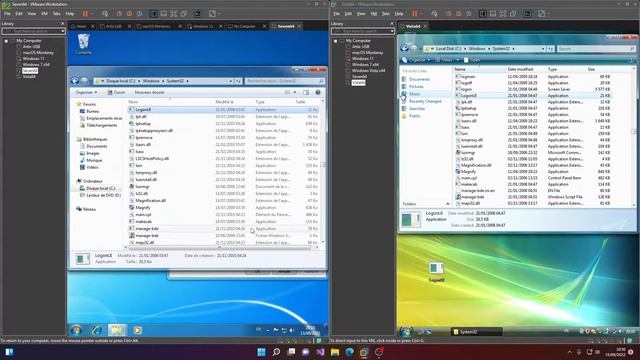The image size is (640, 360).
Task: Collapse My Computer in left library tree
Action: pos(6,41)
